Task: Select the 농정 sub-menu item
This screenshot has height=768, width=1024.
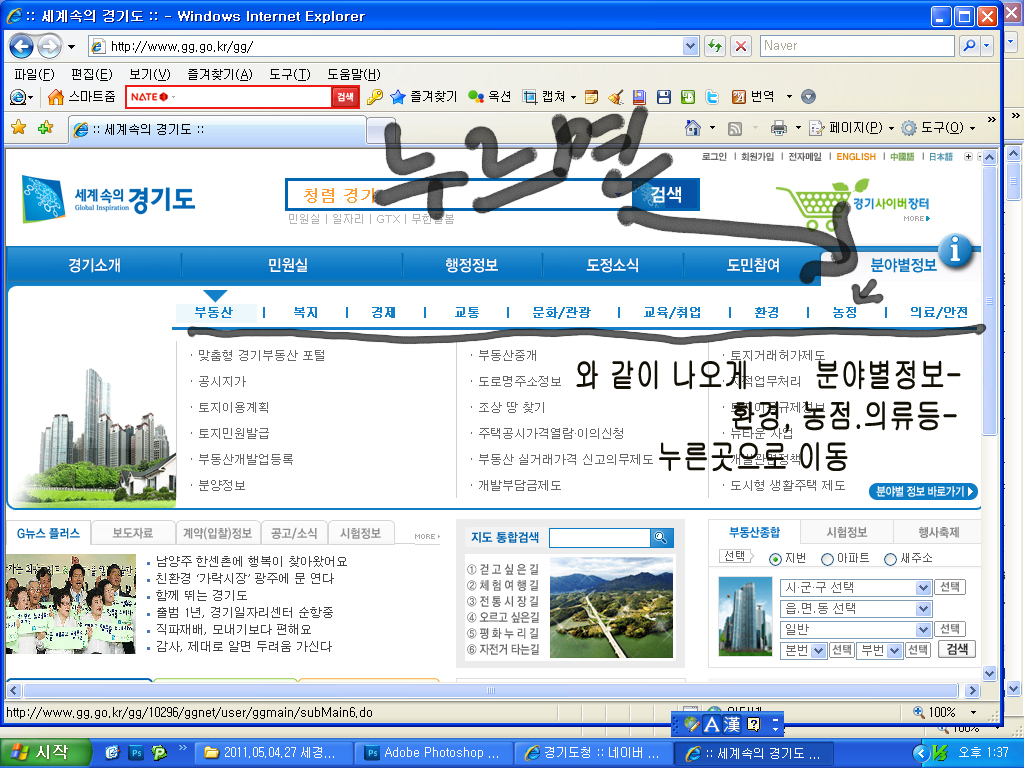Action: [844, 312]
